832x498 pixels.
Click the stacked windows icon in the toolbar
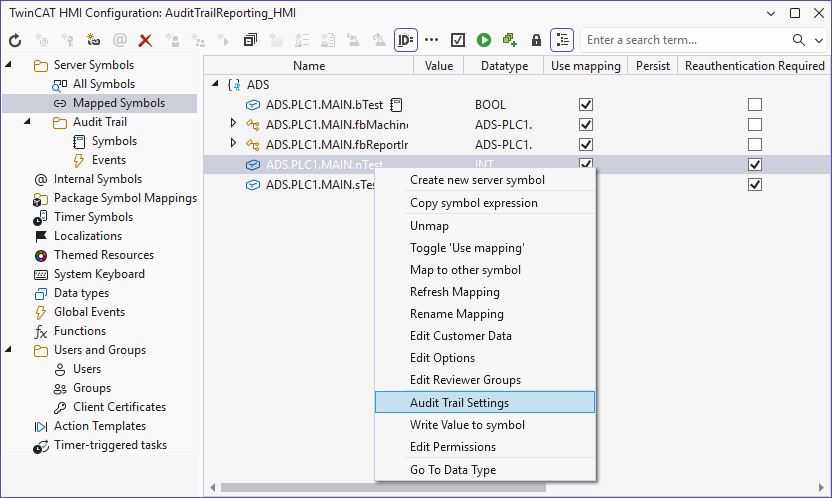(250, 40)
